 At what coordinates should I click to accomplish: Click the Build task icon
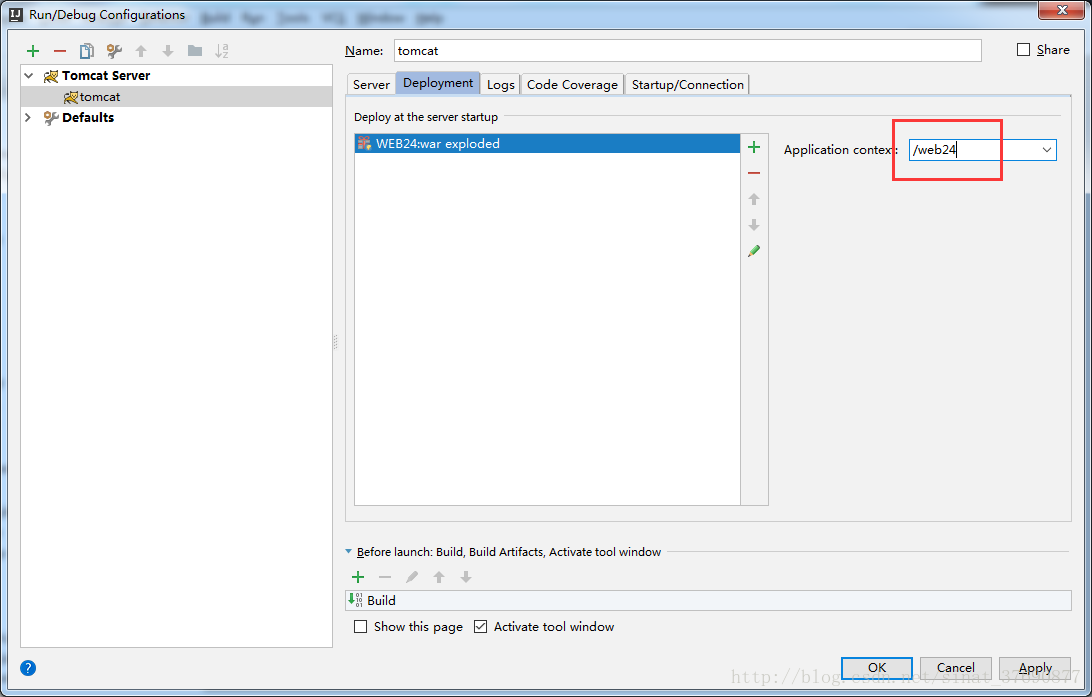(x=356, y=600)
